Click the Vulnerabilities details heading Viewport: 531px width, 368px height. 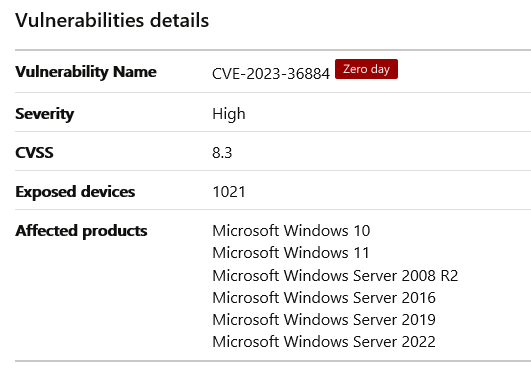click(x=112, y=20)
